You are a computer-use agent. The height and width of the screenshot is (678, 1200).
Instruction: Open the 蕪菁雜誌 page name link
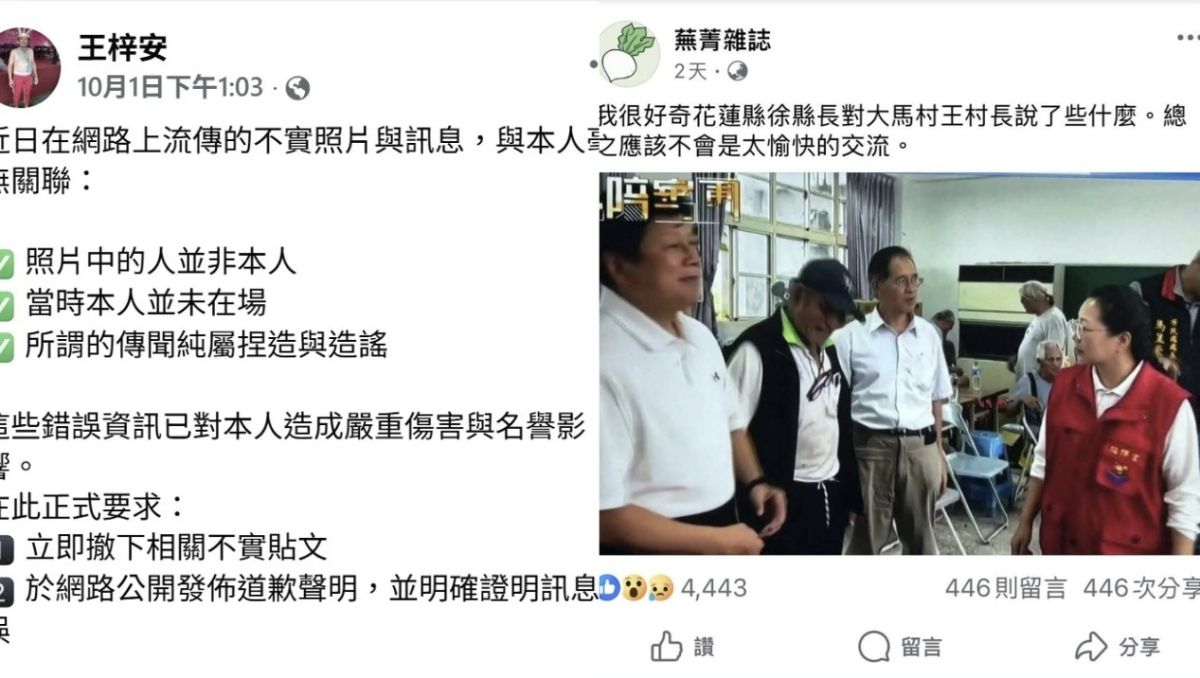click(722, 40)
